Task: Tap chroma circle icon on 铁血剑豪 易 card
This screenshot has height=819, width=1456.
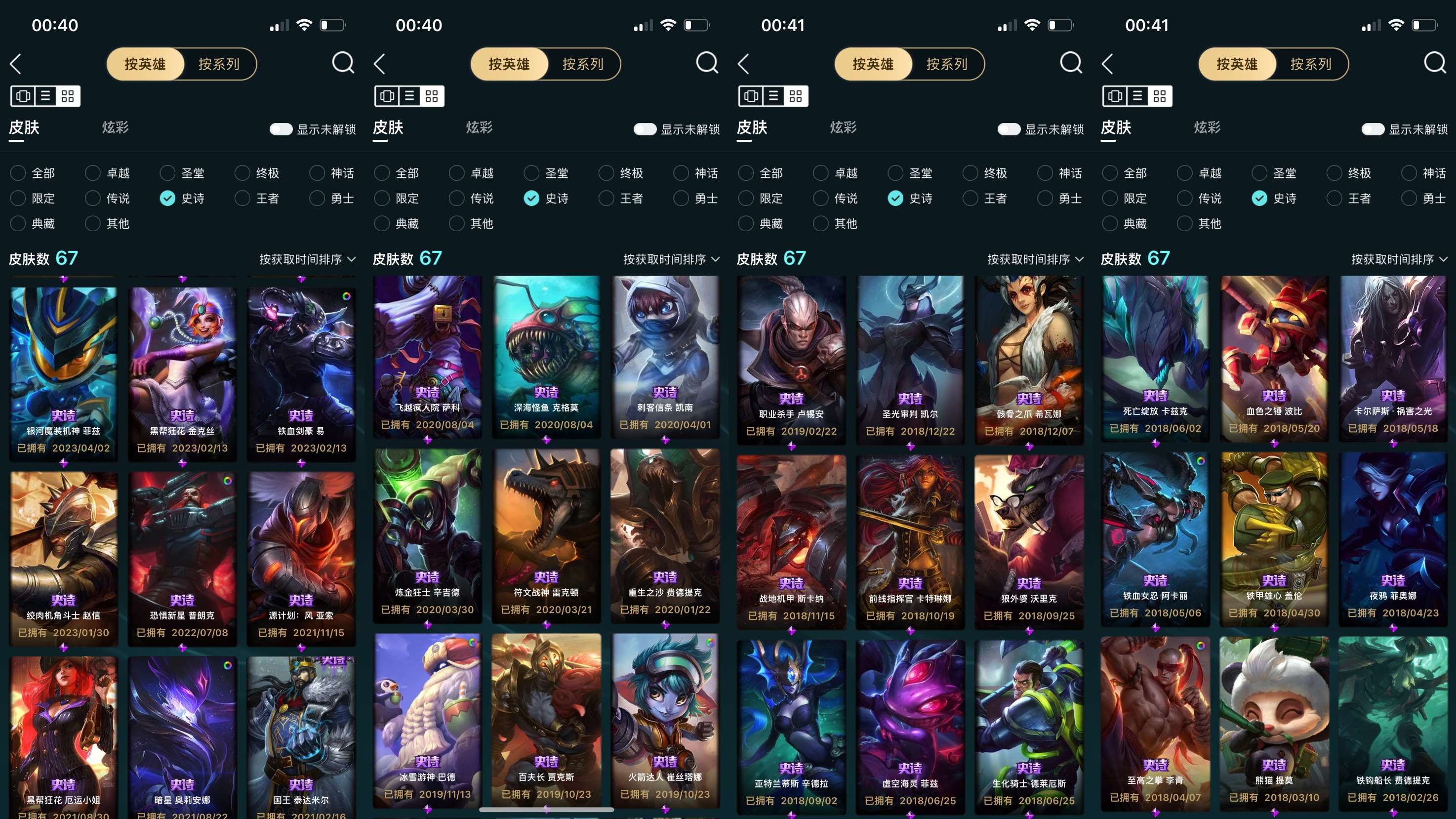Action: click(x=347, y=296)
